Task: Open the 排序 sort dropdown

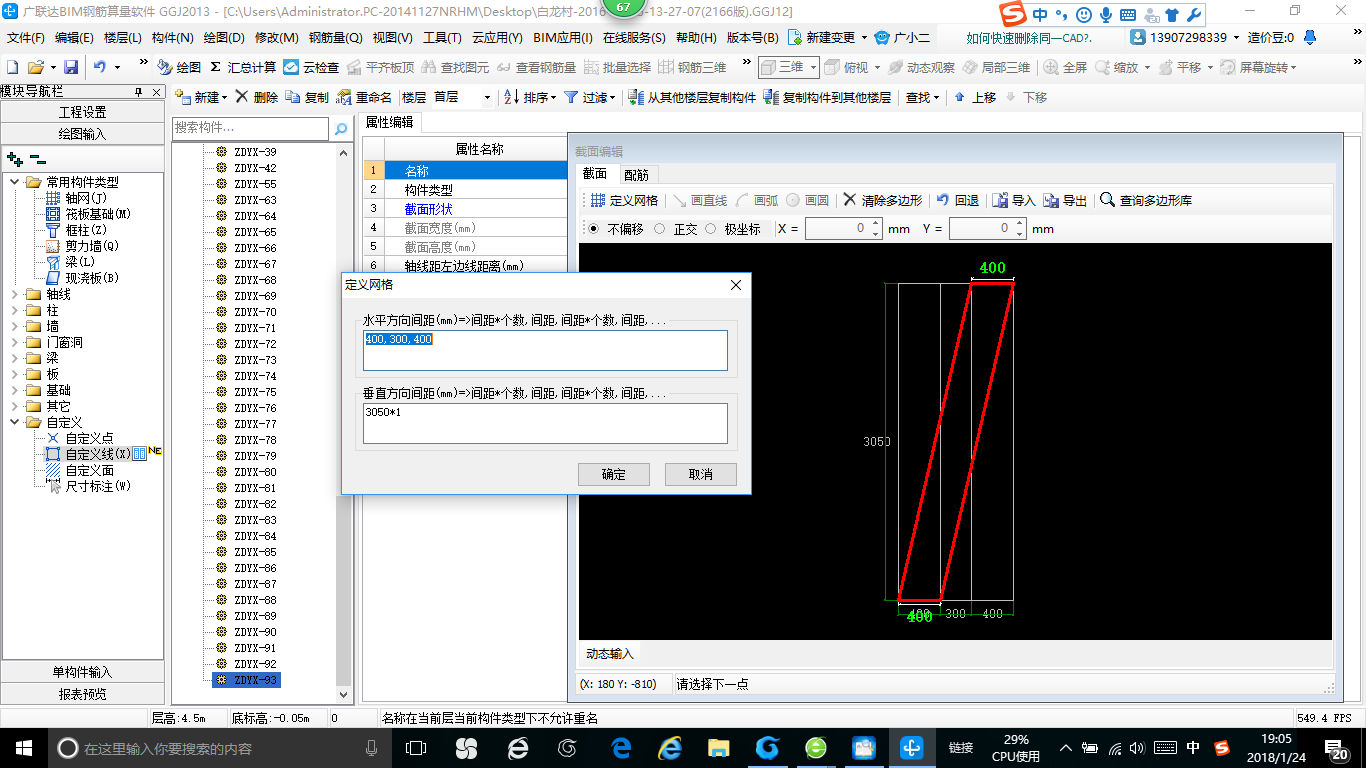Action: click(529, 97)
